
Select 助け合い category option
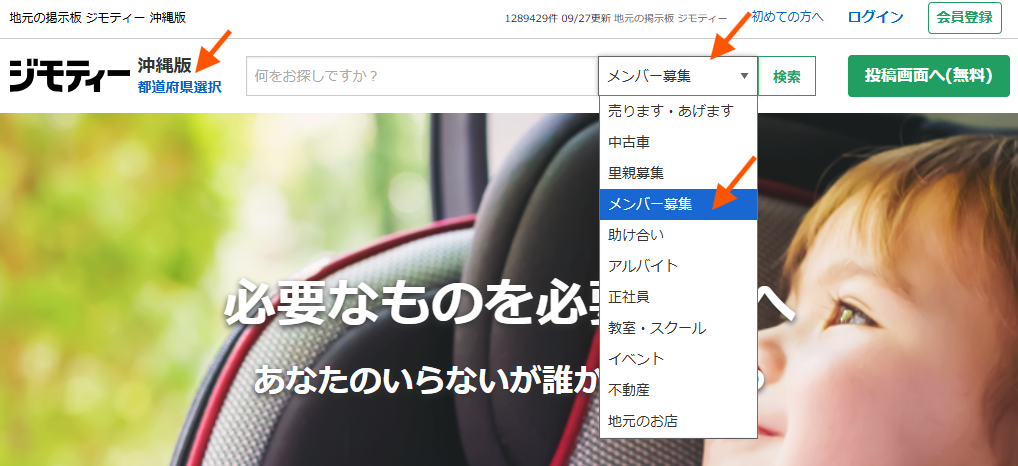coord(636,235)
